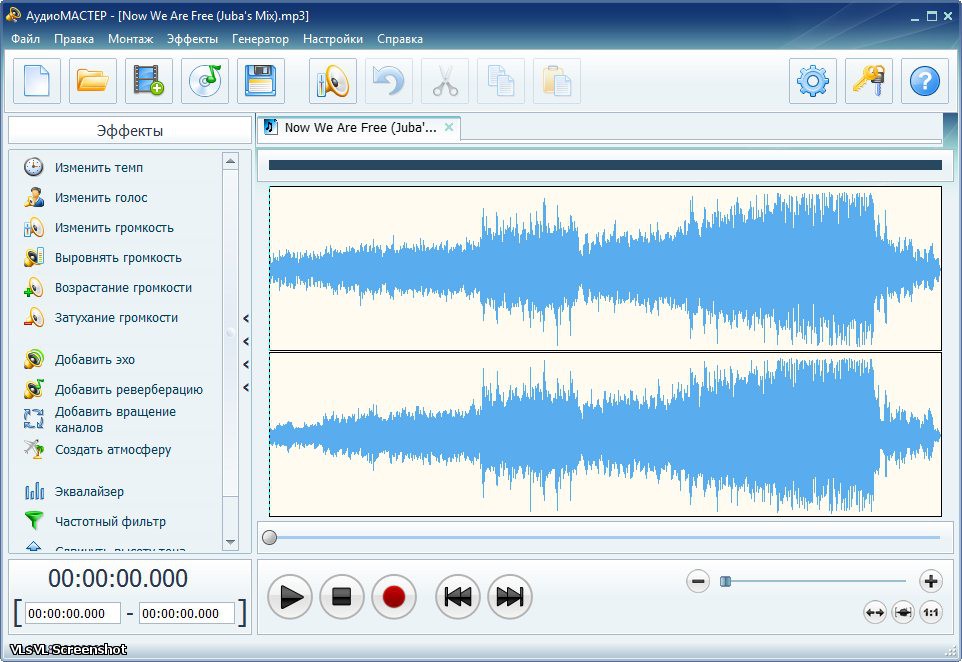Open the Настройки menu
Image resolution: width=962 pixels, height=662 pixels.
pos(333,39)
